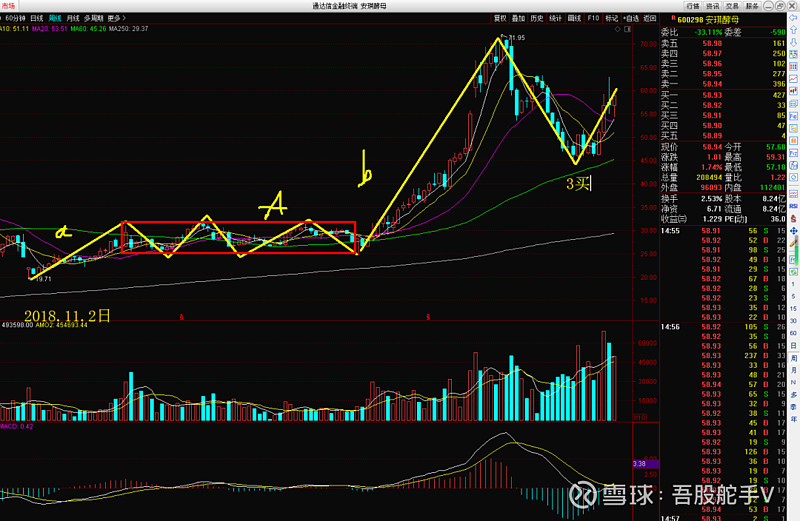The image size is (800, 521).
Task: Click the 统计 statistics button
Action: 556,18
